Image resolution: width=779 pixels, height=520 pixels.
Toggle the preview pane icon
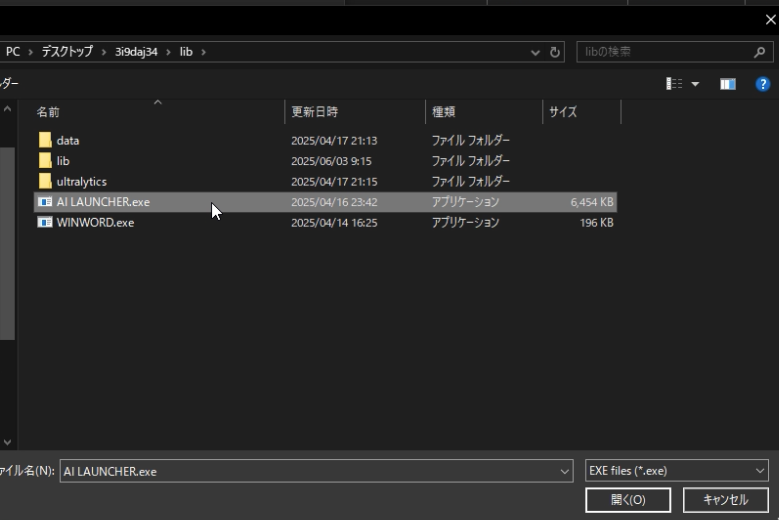(x=728, y=85)
